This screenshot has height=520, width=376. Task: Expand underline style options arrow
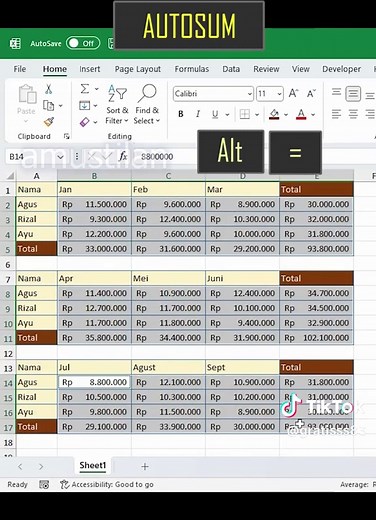[227, 115]
